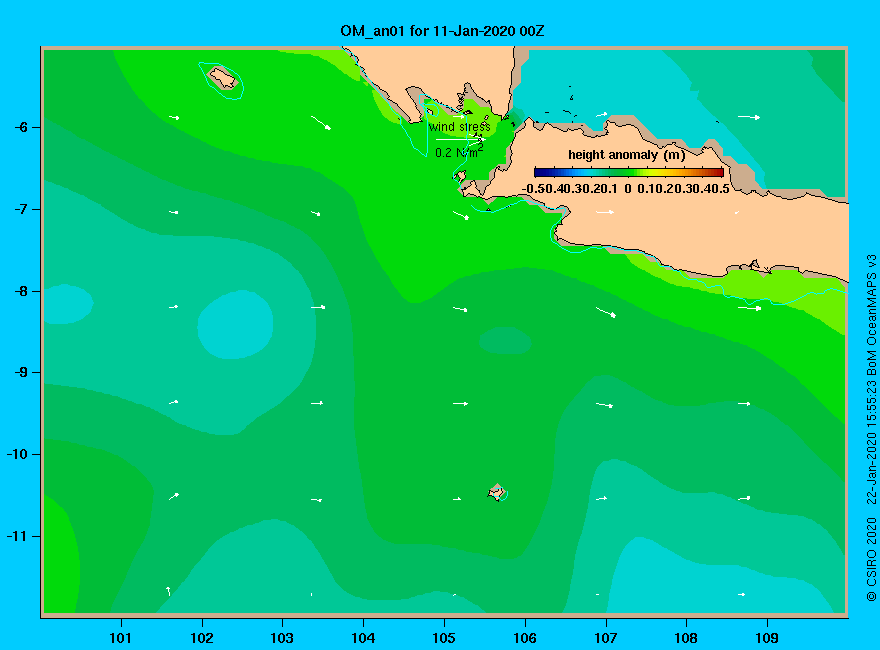Click the longitude label 104

[363, 638]
